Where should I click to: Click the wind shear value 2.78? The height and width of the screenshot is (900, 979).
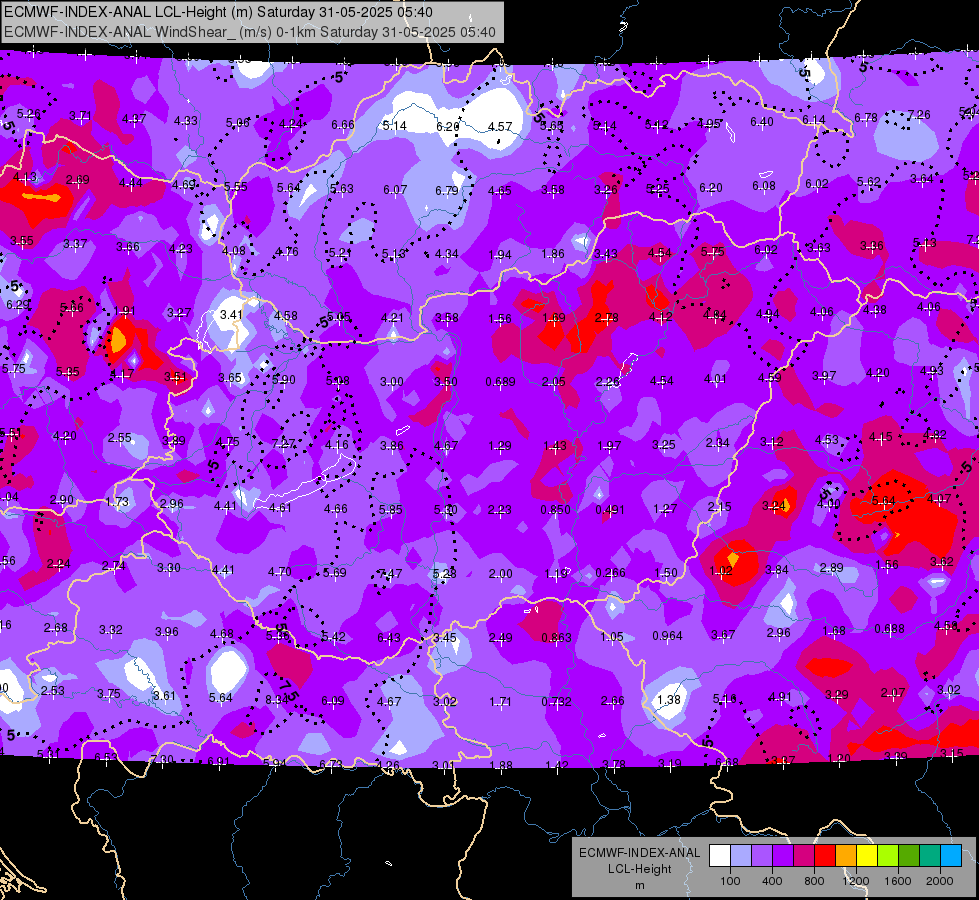pyautogui.click(x=606, y=319)
